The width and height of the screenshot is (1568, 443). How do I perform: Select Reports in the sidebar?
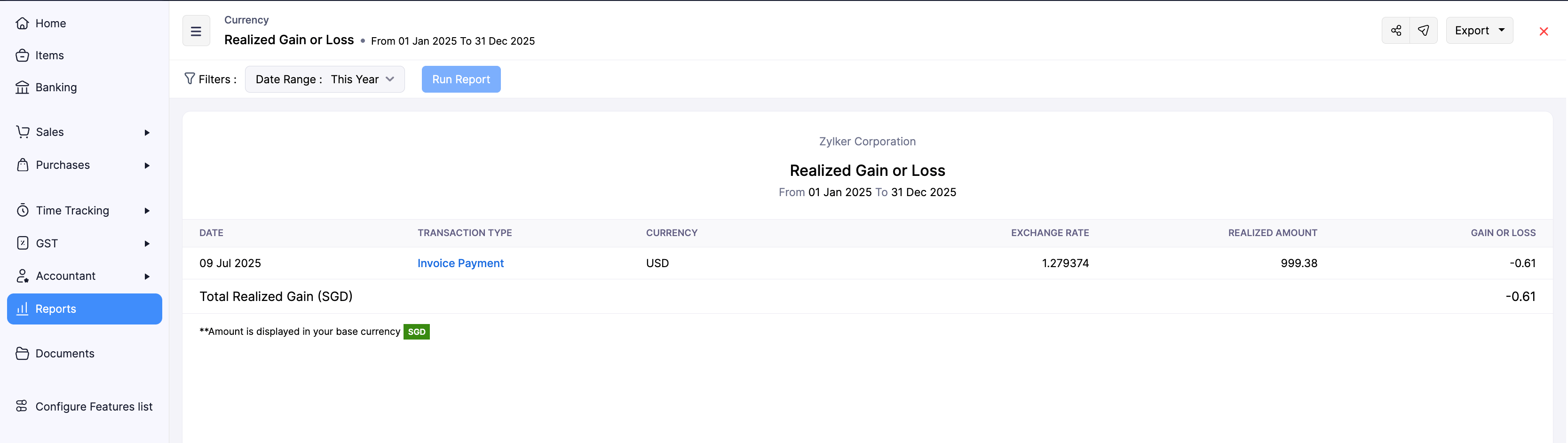(85, 309)
